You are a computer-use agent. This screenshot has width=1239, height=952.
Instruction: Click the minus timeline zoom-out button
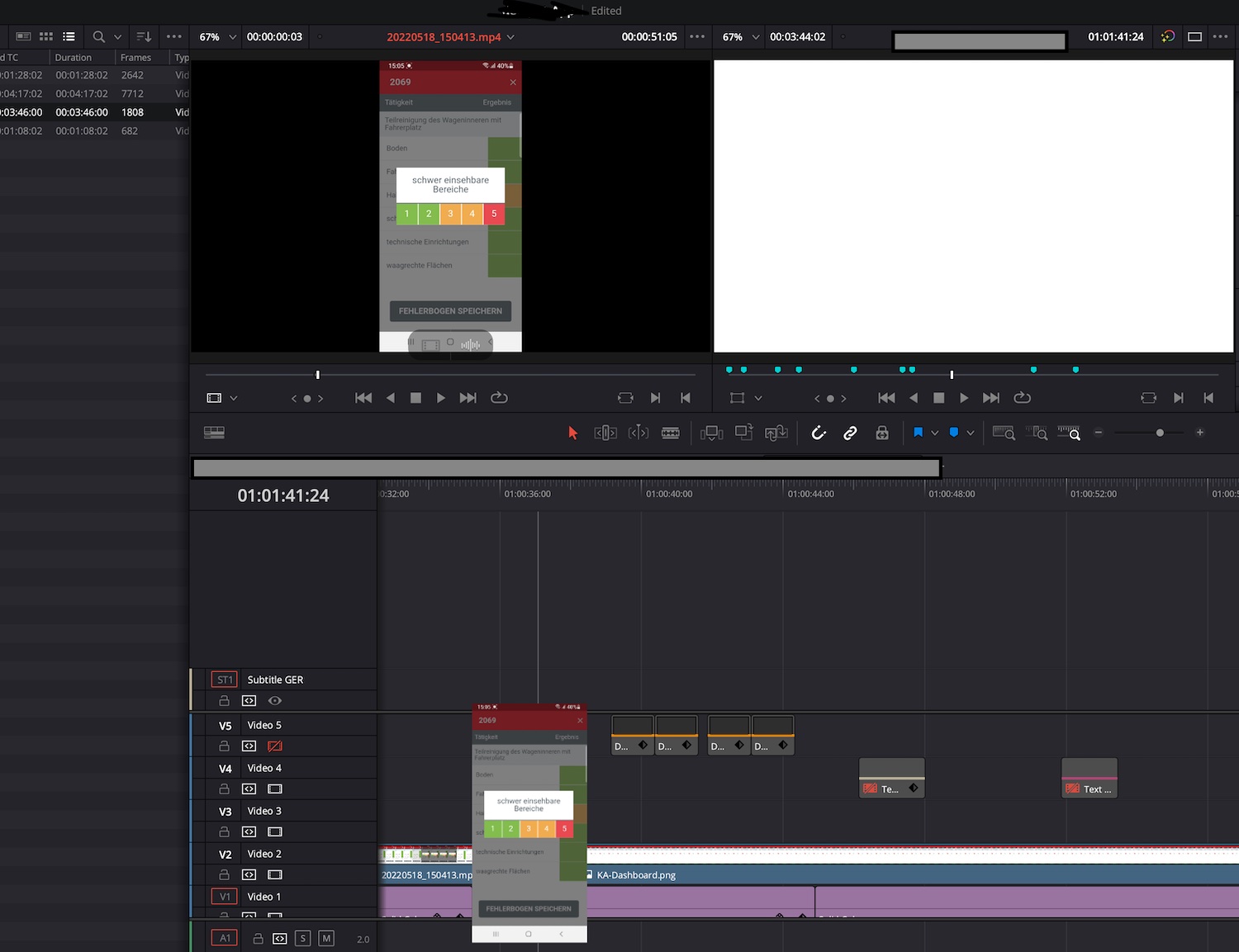tap(1099, 433)
